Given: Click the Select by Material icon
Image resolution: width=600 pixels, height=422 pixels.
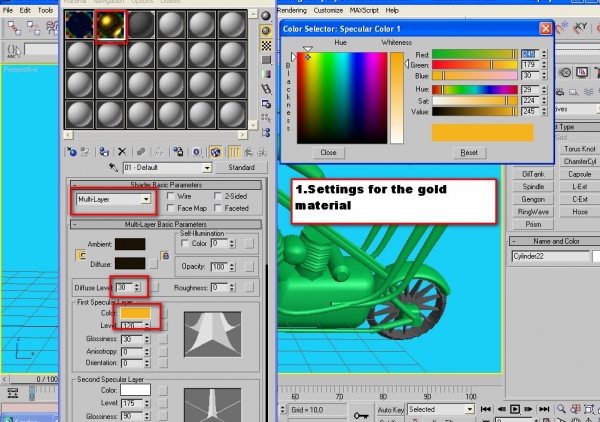Looking at the screenshot, I should 266,118.
